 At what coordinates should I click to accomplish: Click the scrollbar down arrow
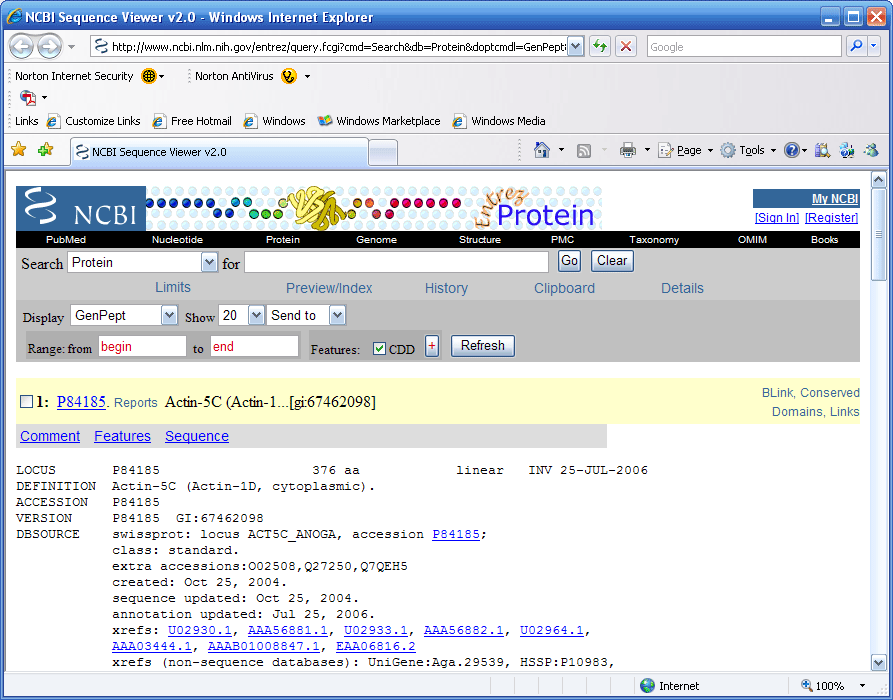[x=879, y=662]
